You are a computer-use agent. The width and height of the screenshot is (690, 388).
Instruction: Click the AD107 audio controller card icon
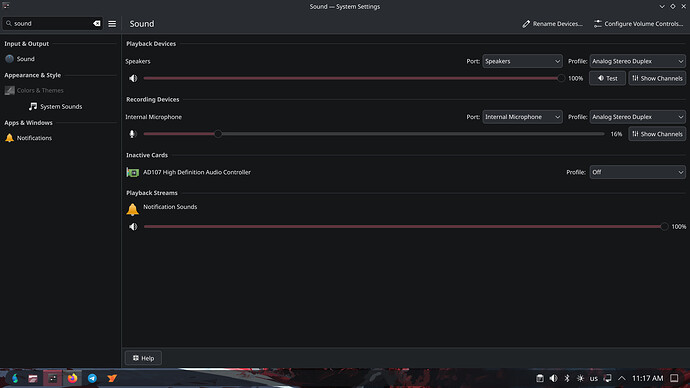point(132,172)
